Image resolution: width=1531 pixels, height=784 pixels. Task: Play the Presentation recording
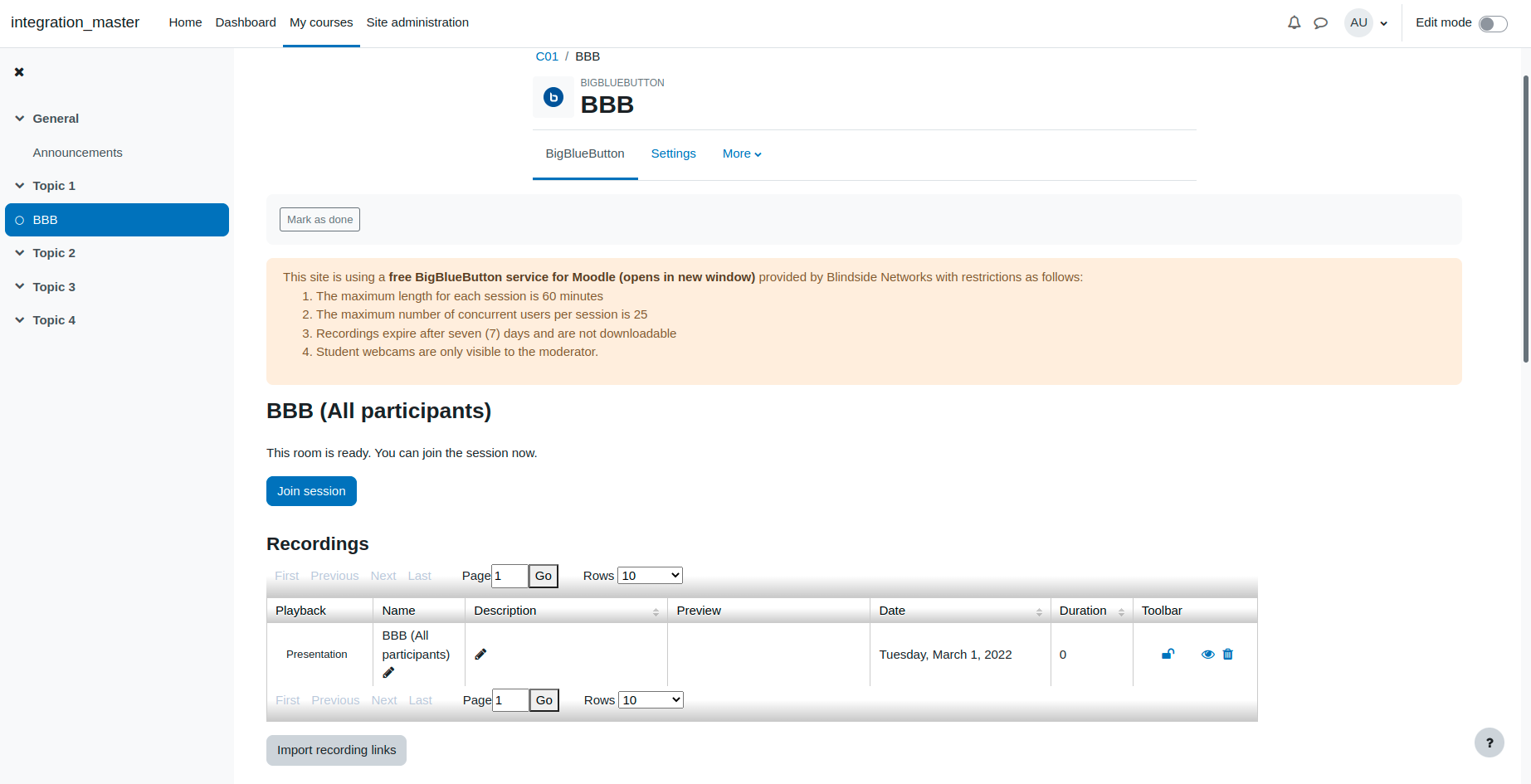pyautogui.click(x=317, y=655)
